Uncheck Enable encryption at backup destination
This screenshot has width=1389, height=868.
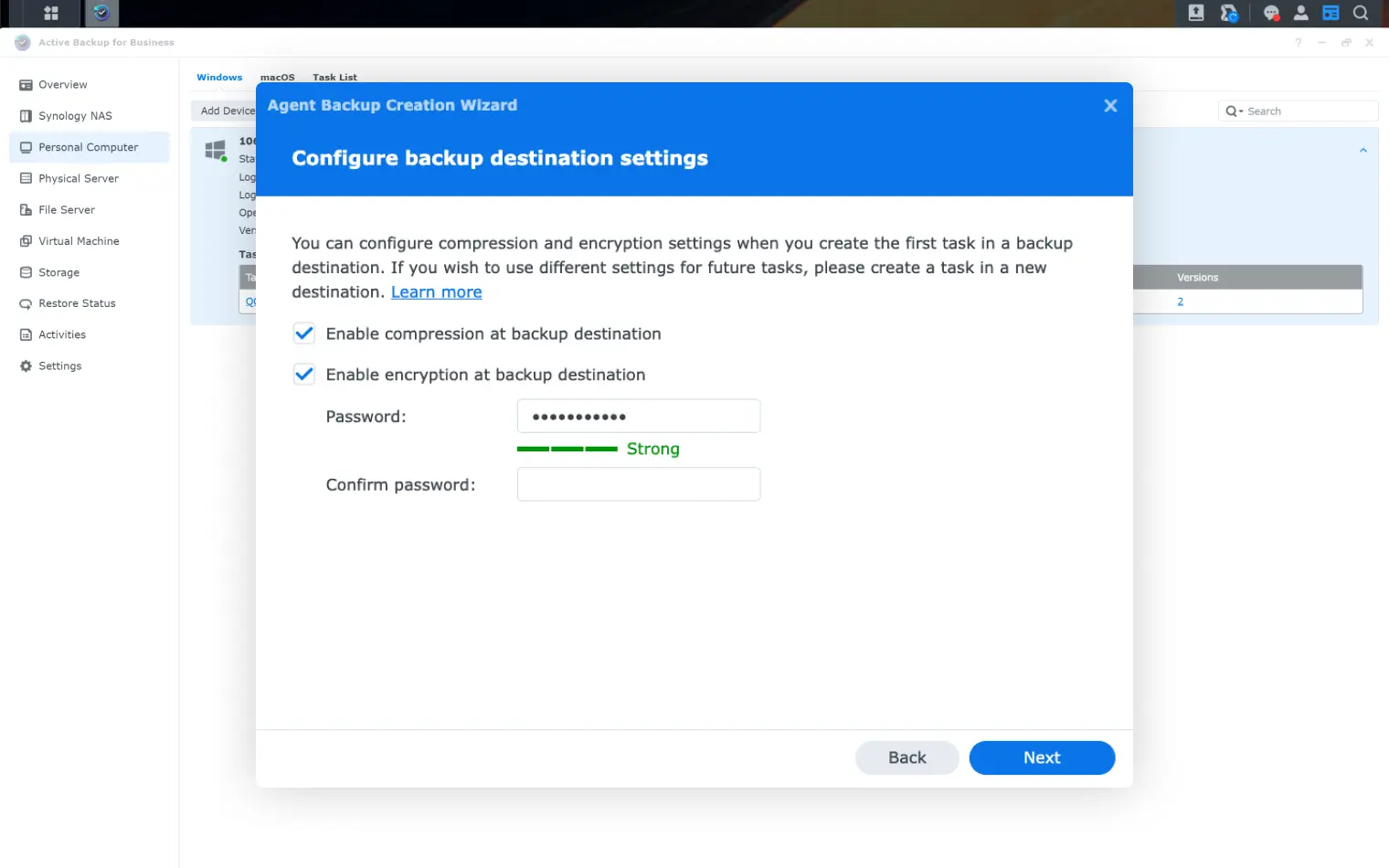coord(304,375)
